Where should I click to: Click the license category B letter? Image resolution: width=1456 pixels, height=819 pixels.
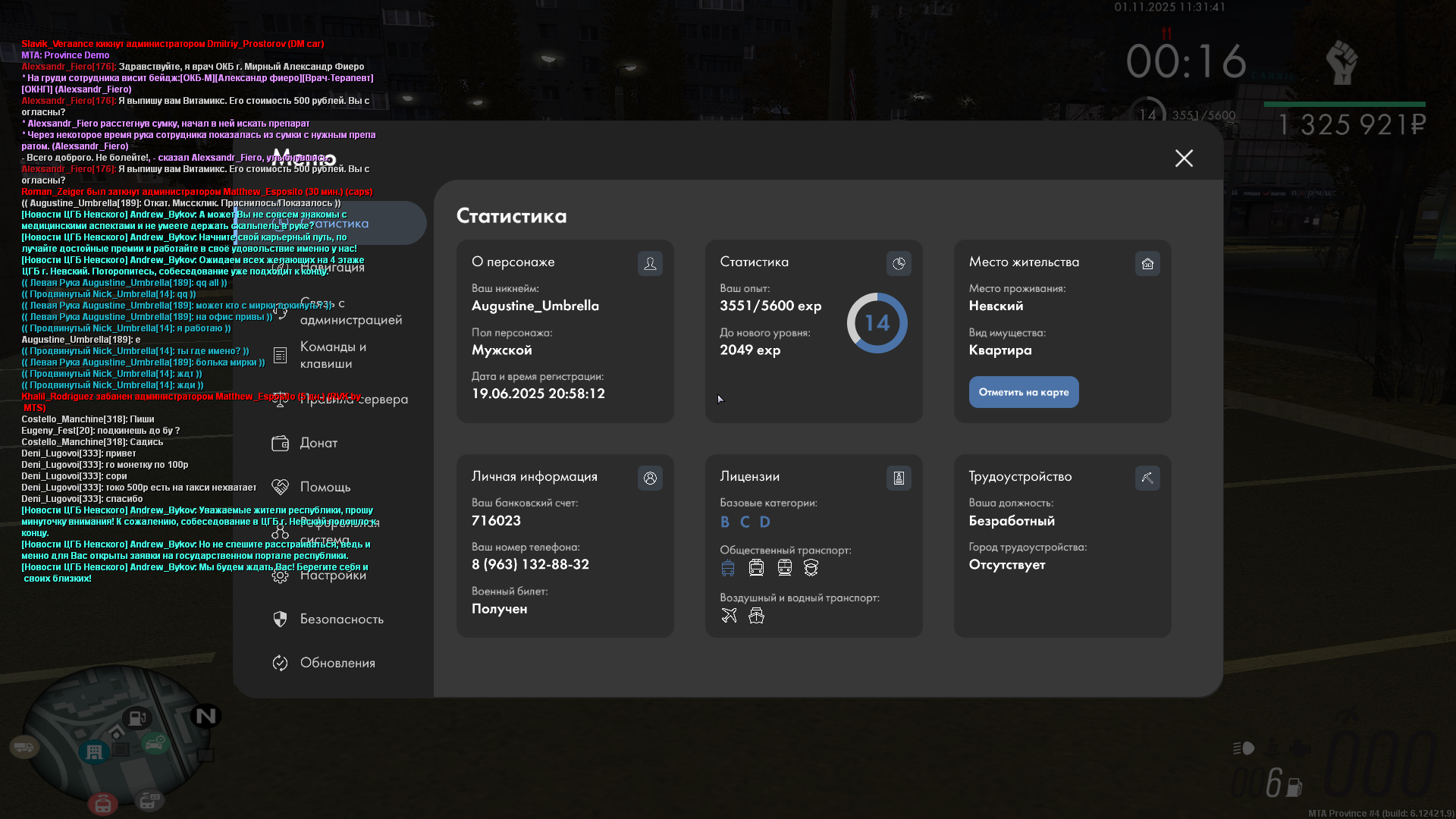click(725, 522)
